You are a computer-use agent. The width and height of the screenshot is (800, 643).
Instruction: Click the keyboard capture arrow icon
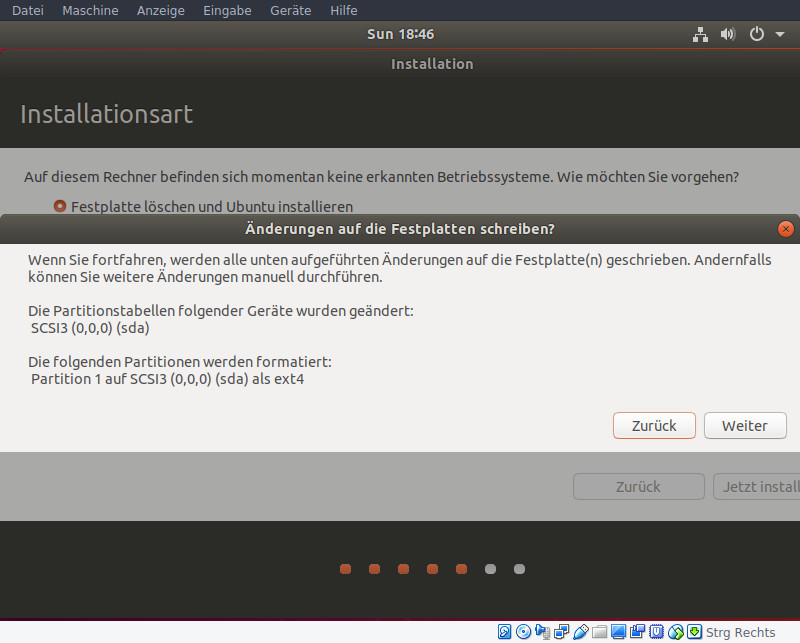[x=694, y=632]
